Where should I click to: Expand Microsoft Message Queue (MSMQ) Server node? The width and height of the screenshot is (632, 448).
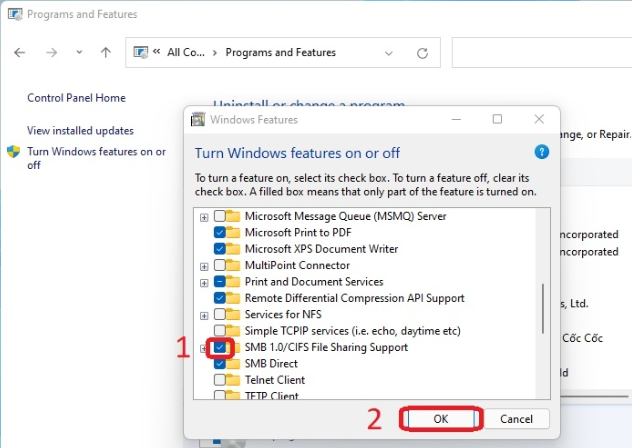tap(204, 218)
